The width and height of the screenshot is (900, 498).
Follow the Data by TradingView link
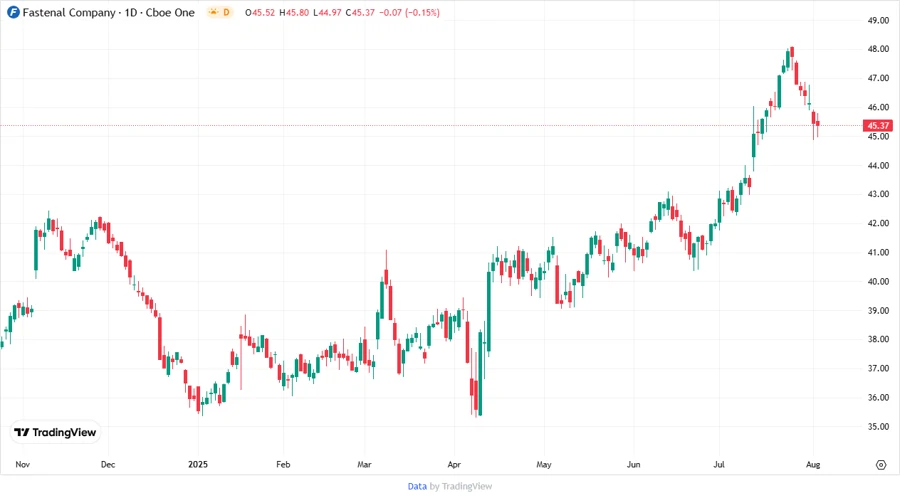449,486
